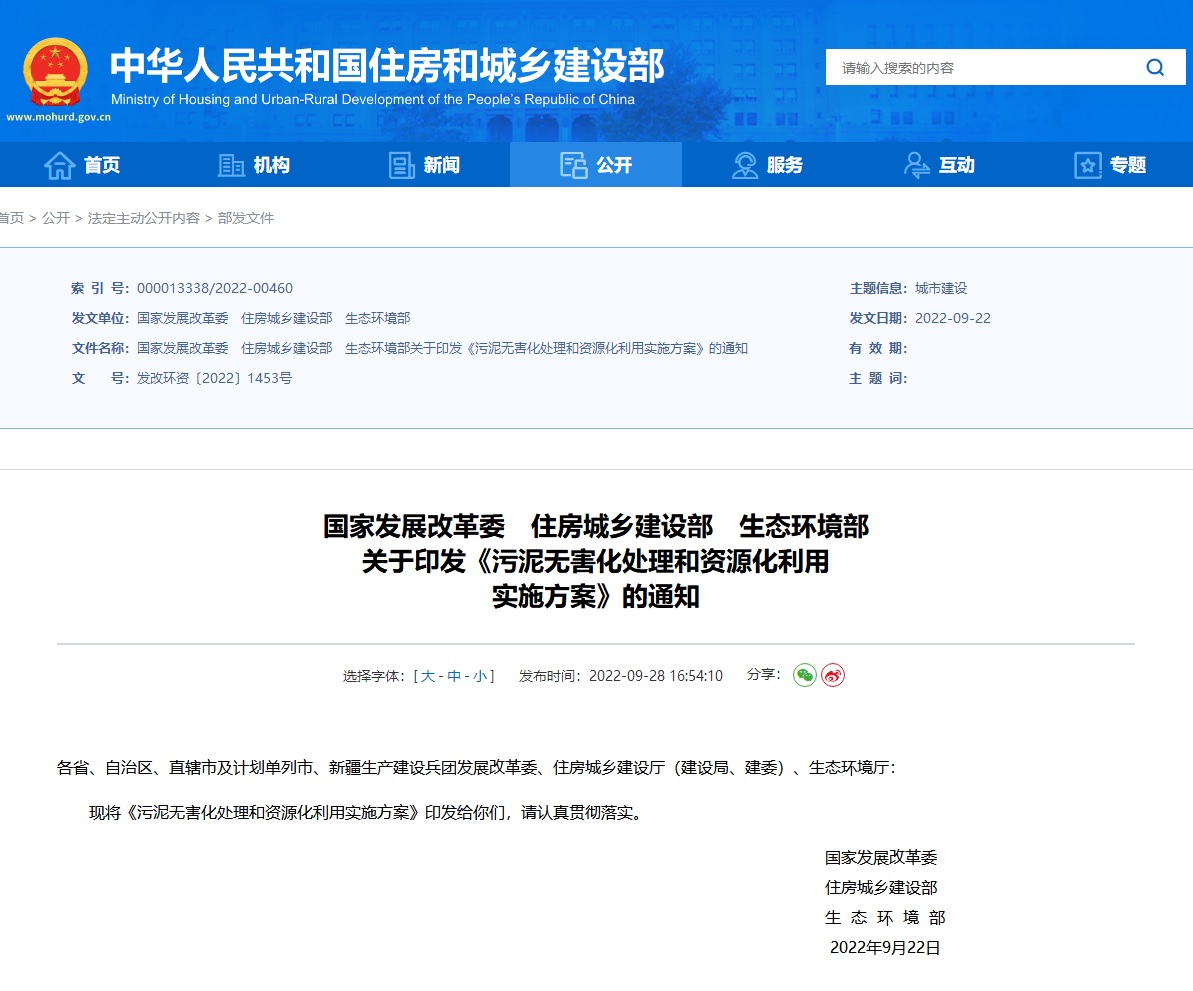1193x991 pixels.
Task: Click the newspaper icon beside 新闻
Action: (402, 165)
